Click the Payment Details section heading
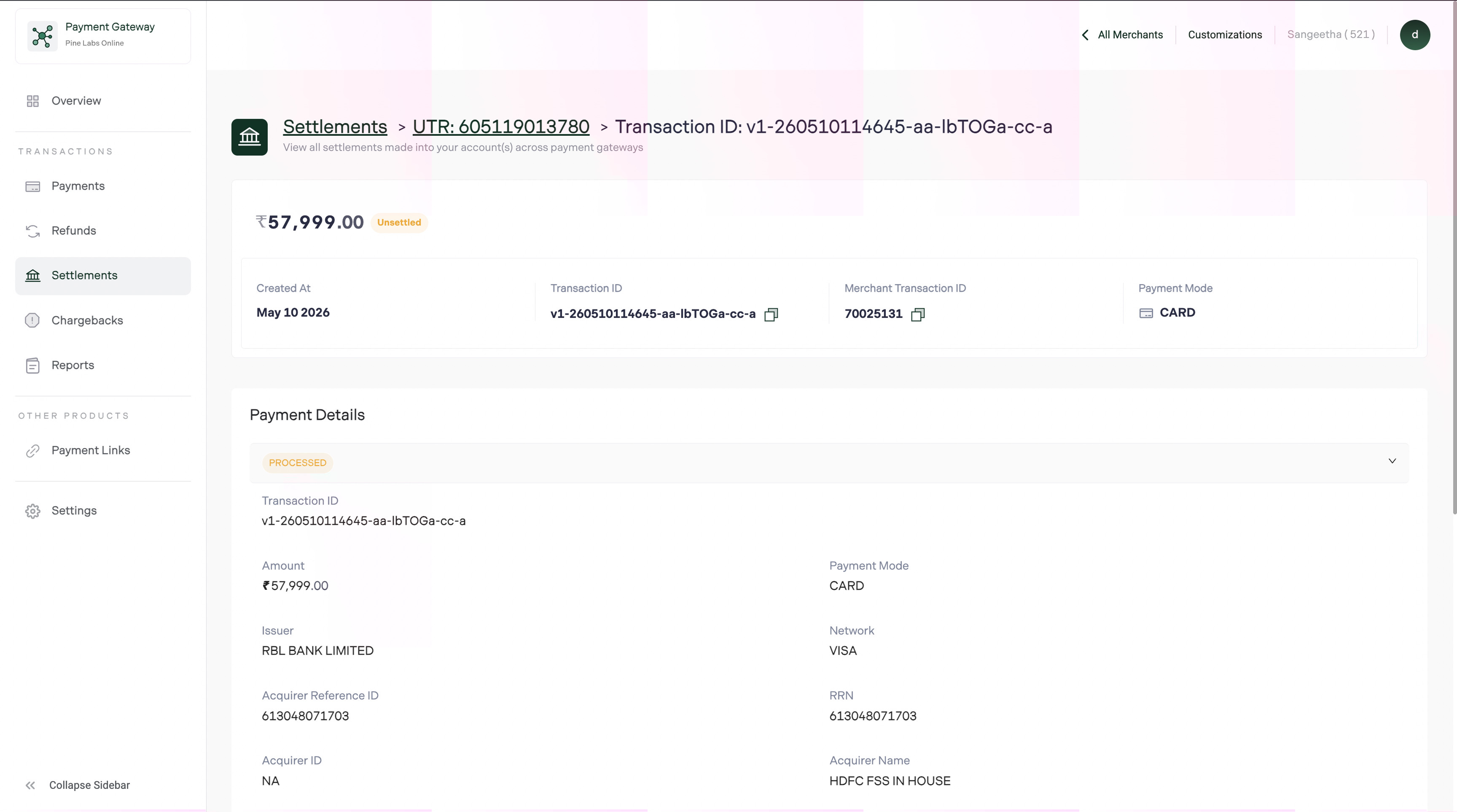1457x812 pixels. (307, 415)
